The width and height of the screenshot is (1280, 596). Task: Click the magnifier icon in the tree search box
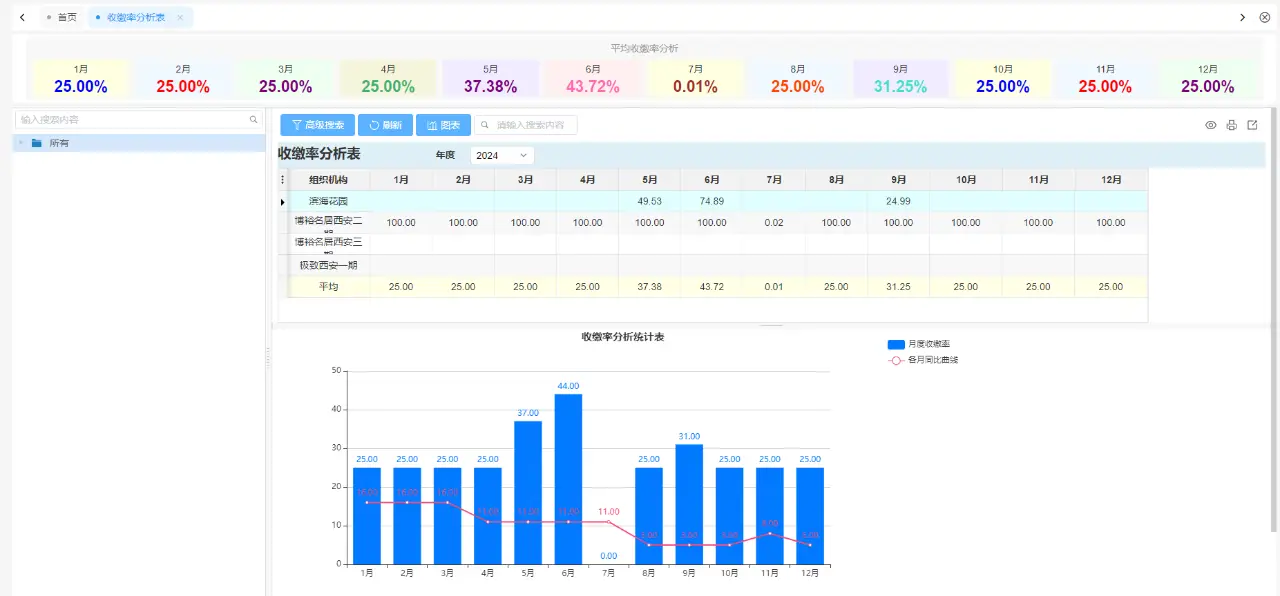[x=253, y=119]
